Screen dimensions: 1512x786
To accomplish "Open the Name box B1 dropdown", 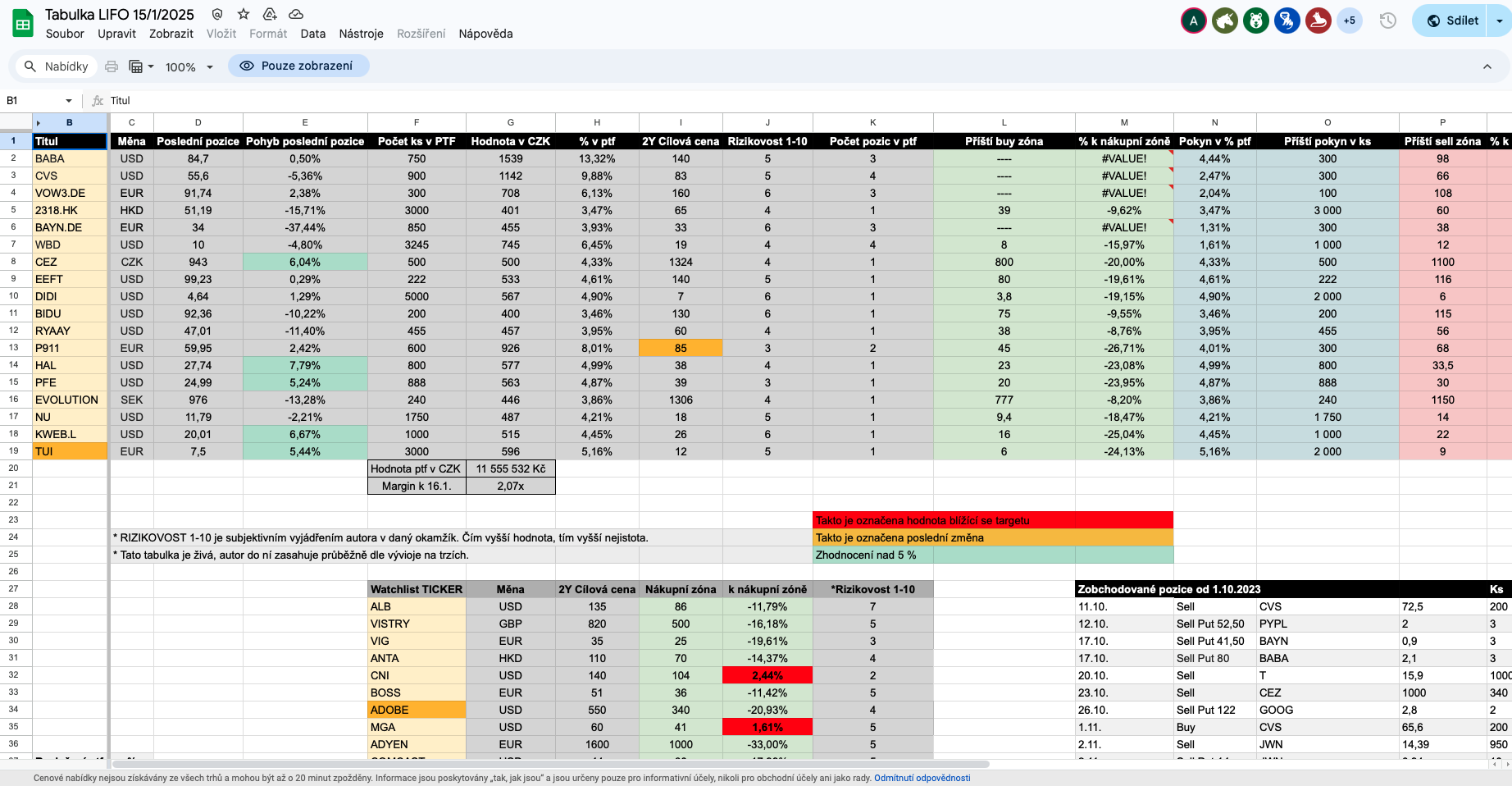I will coord(69,101).
